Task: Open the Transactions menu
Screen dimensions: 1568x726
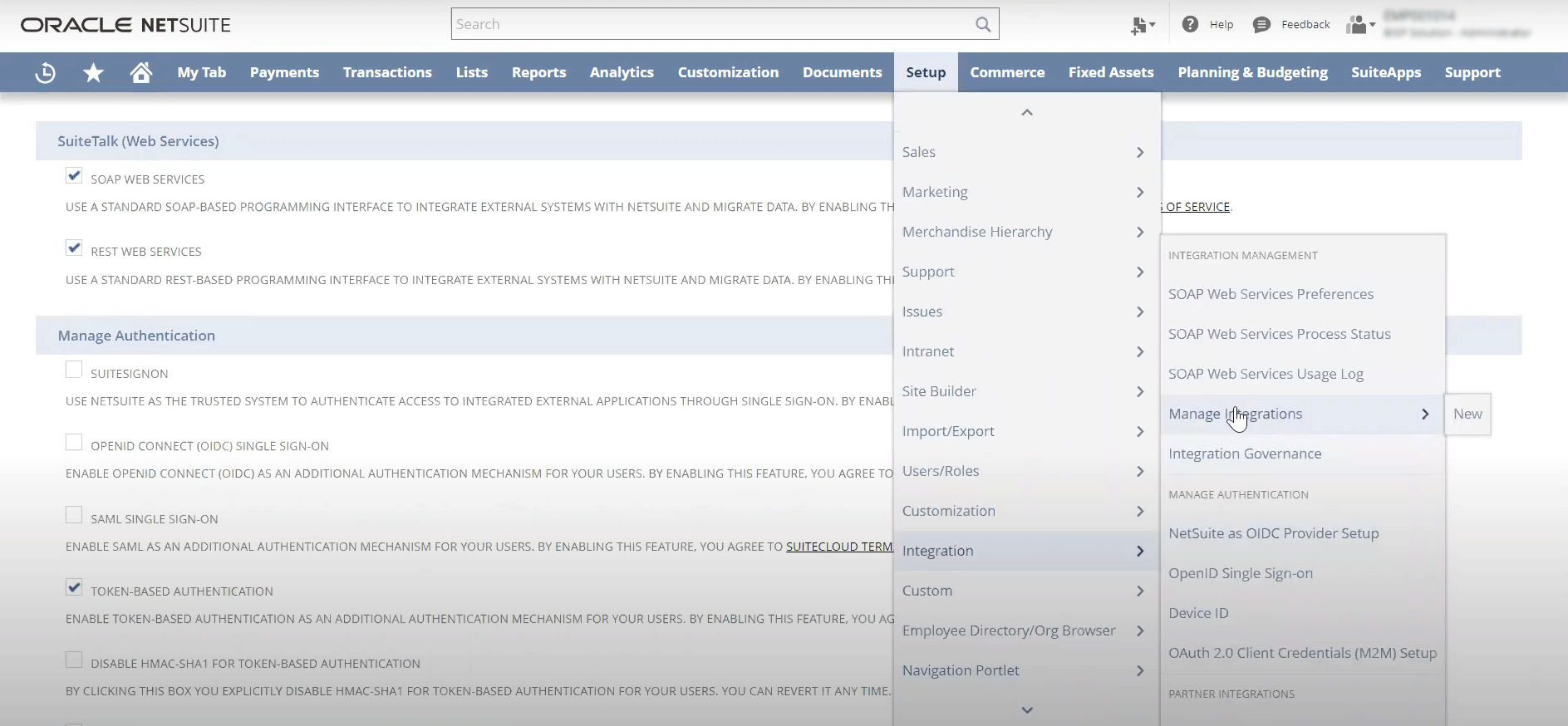Action: pyautogui.click(x=387, y=72)
